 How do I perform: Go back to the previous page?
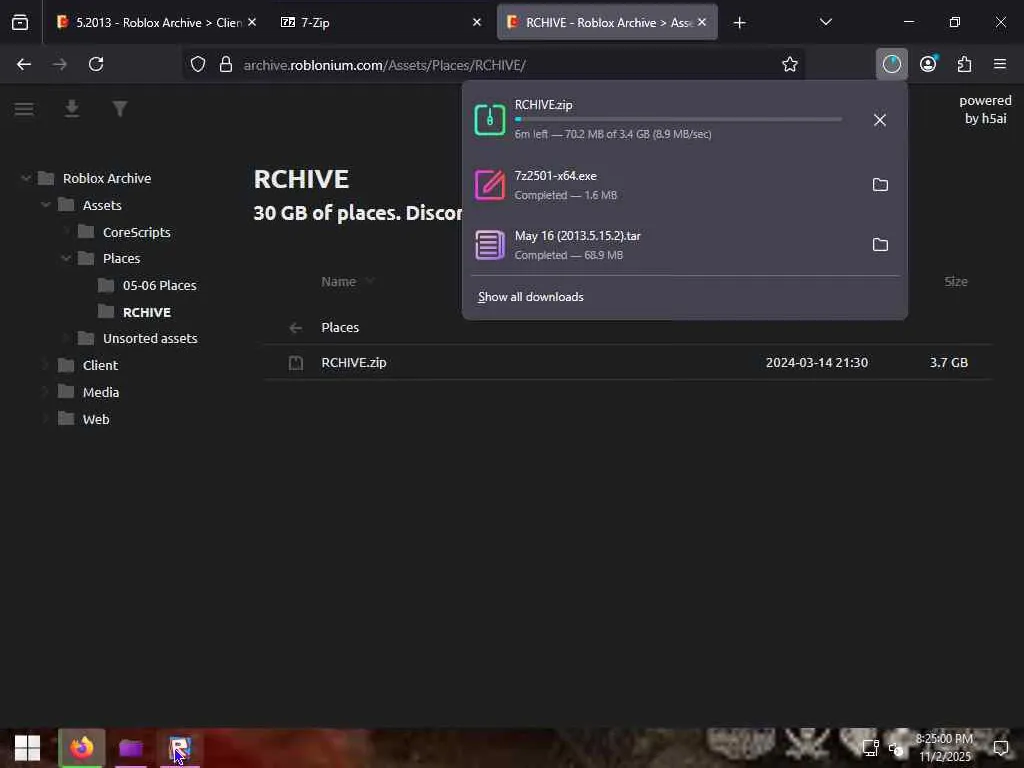point(24,64)
